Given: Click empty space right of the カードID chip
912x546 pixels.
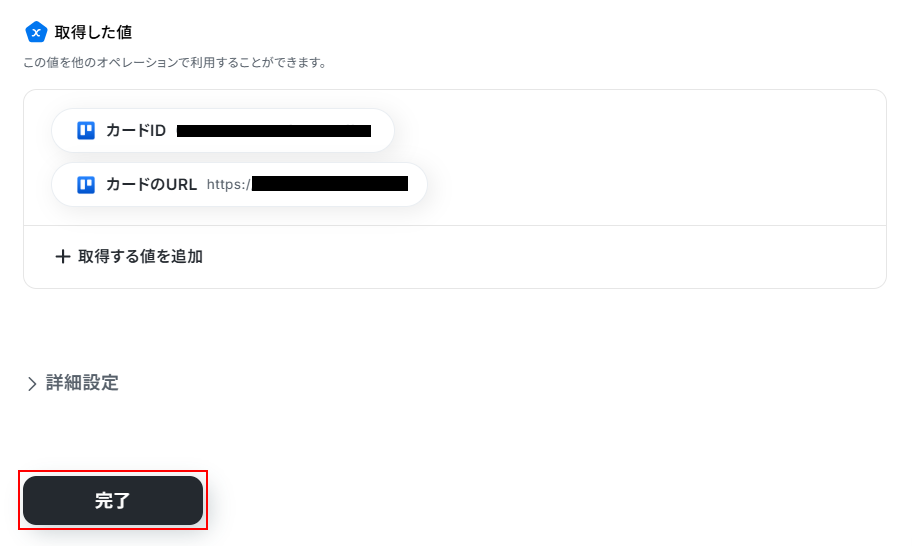Looking at the screenshot, I should pyautogui.click(x=640, y=130).
